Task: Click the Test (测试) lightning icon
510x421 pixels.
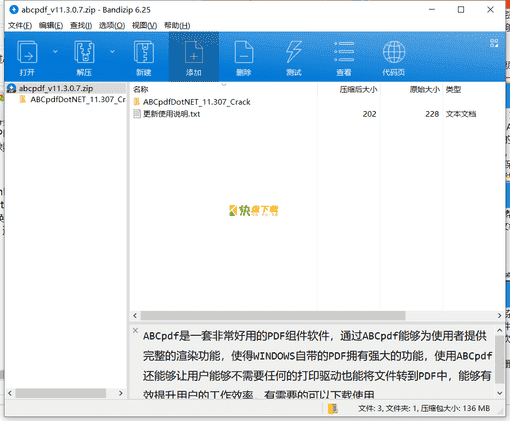Action: coord(294,52)
